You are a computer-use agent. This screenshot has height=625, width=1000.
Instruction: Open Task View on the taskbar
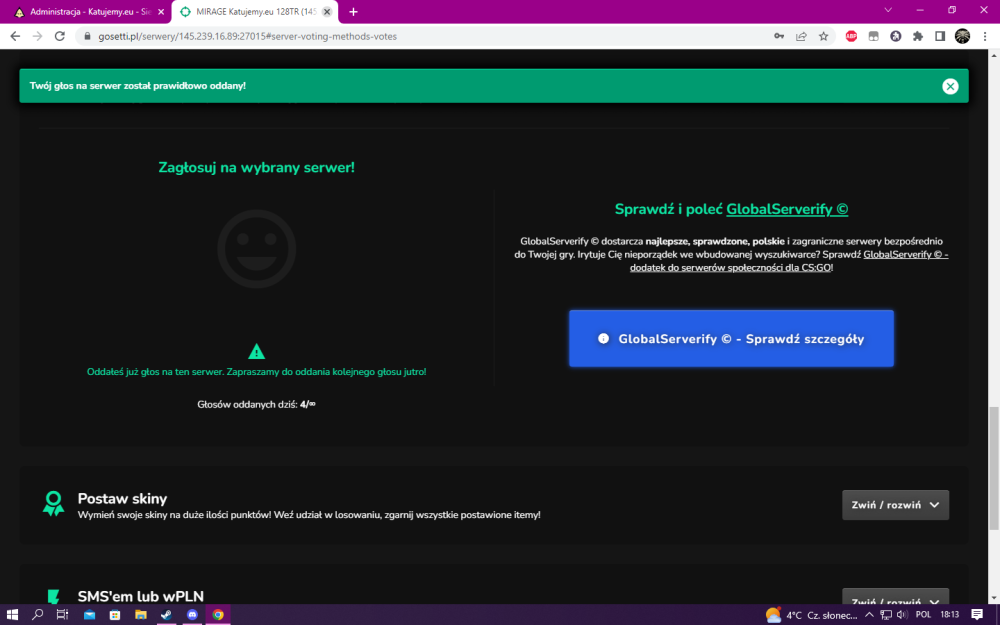[x=62, y=615]
